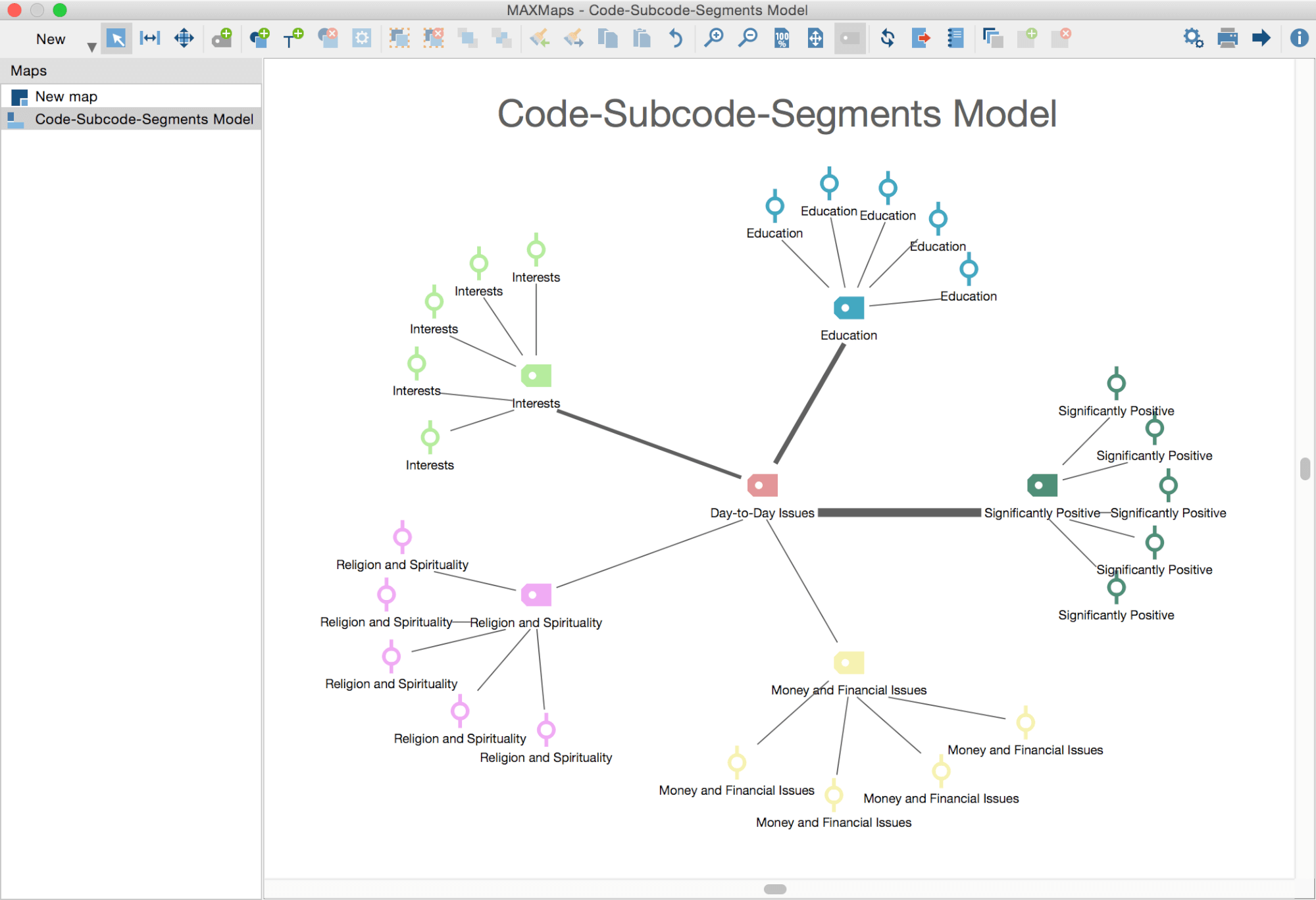
Task: Select the topmost Significantly Positive segment icon
Action: (1116, 383)
